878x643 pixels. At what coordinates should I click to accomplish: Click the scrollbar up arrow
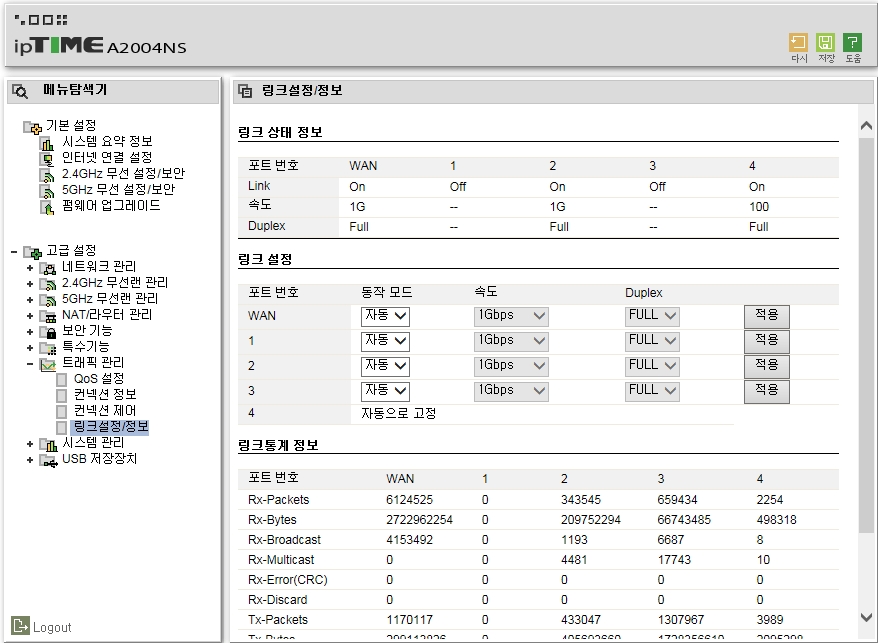coord(866,125)
